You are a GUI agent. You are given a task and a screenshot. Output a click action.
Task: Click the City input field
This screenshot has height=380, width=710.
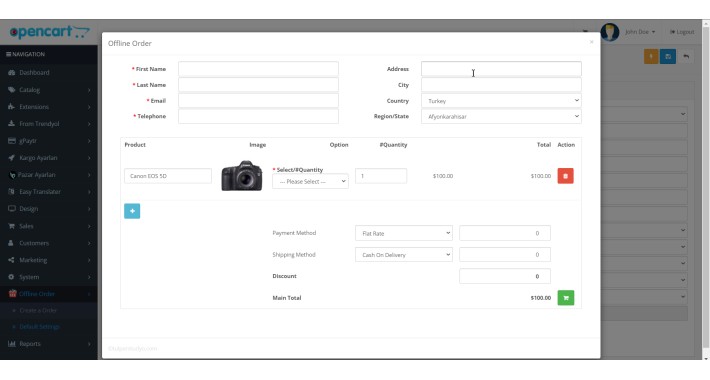click(501, 85)
